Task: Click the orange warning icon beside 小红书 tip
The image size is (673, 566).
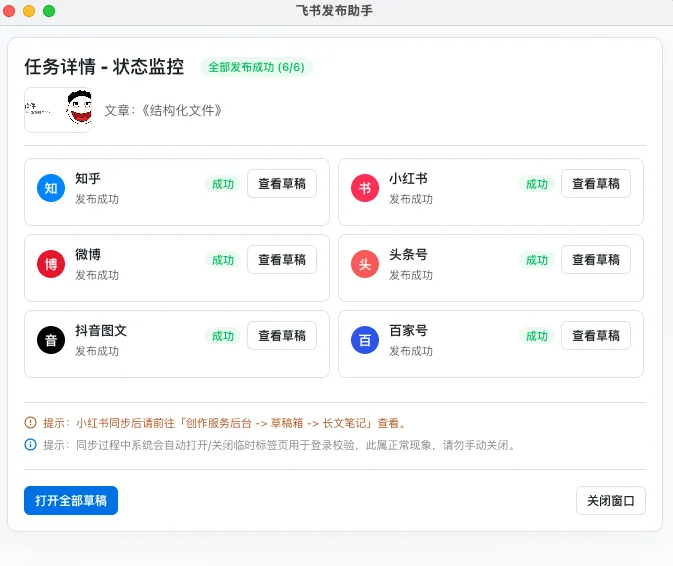Action: coord(30,423)
